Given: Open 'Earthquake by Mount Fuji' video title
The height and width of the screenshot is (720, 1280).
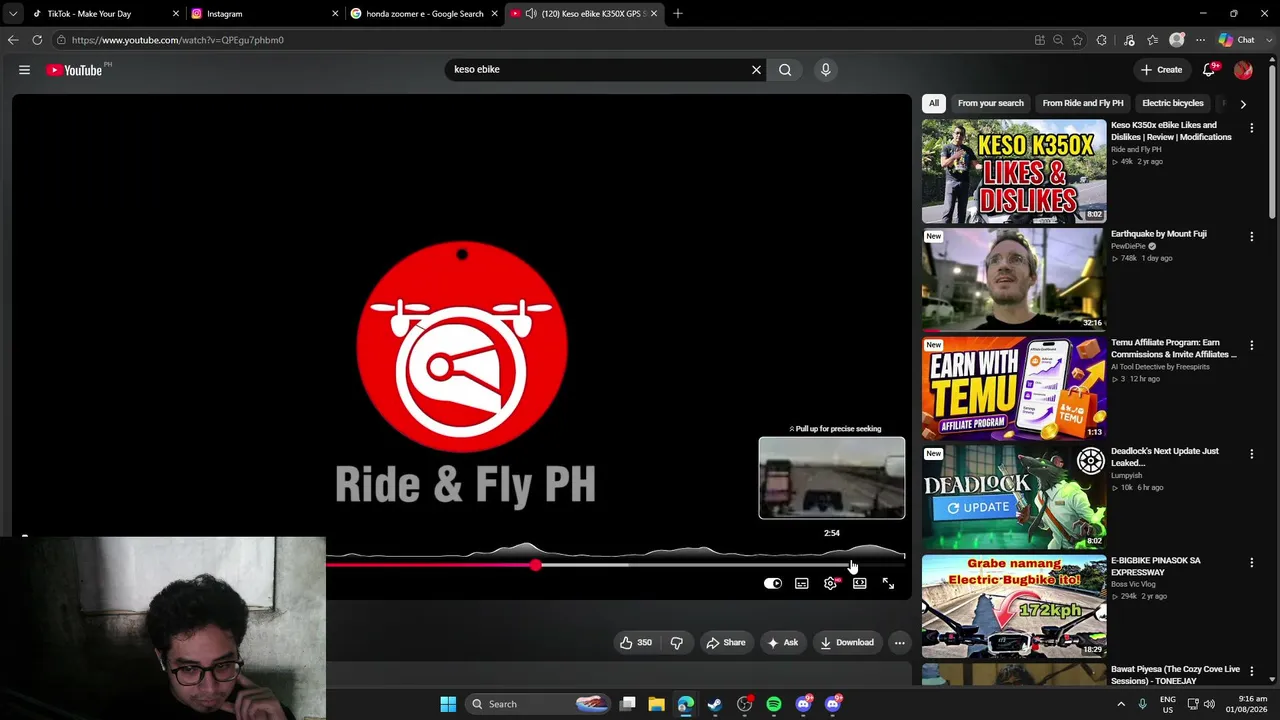Looking at the screenshot, I should [x=1159, y=234].
